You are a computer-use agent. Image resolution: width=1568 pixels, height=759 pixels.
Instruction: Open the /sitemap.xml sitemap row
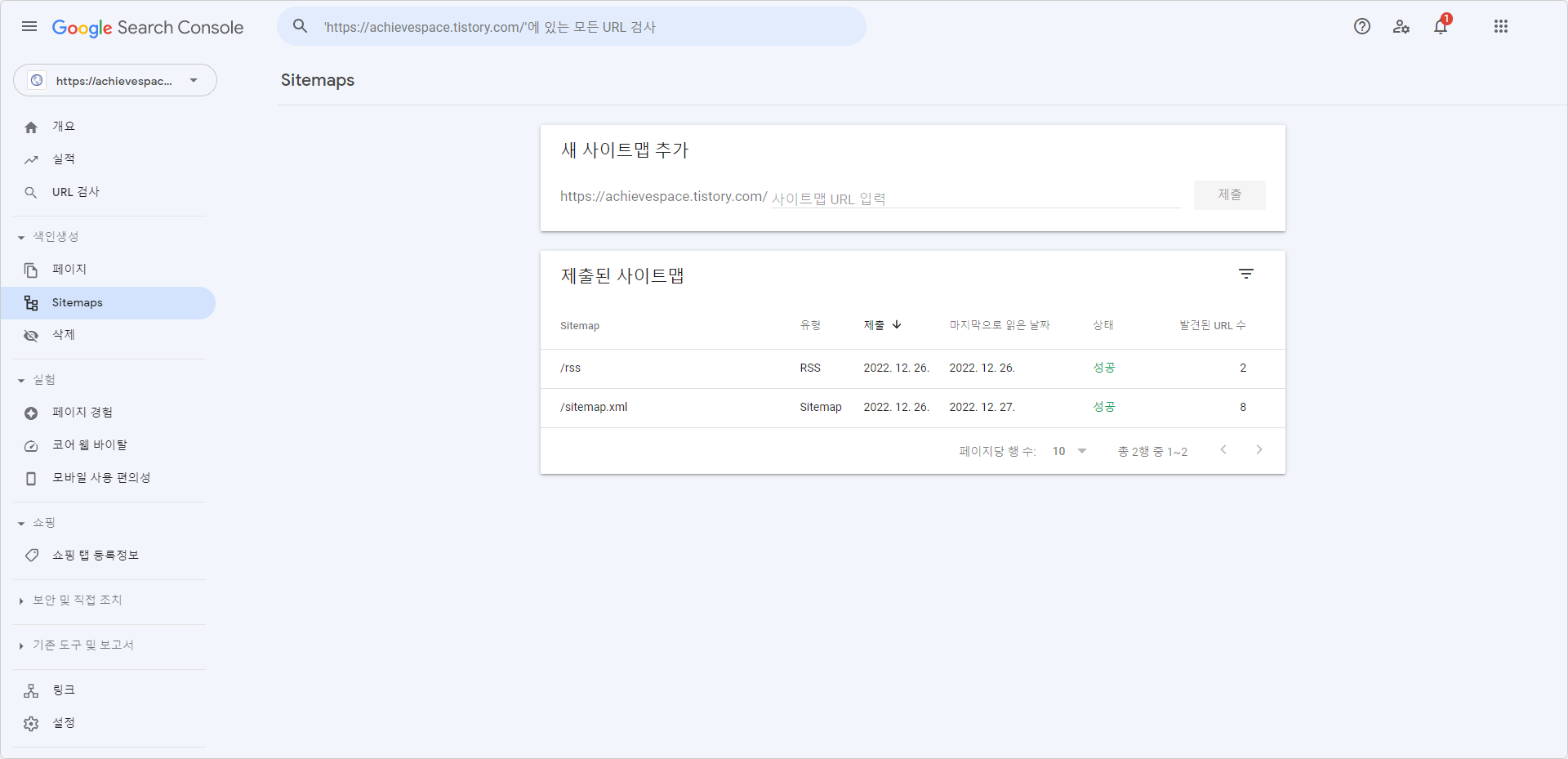point(913,408)
